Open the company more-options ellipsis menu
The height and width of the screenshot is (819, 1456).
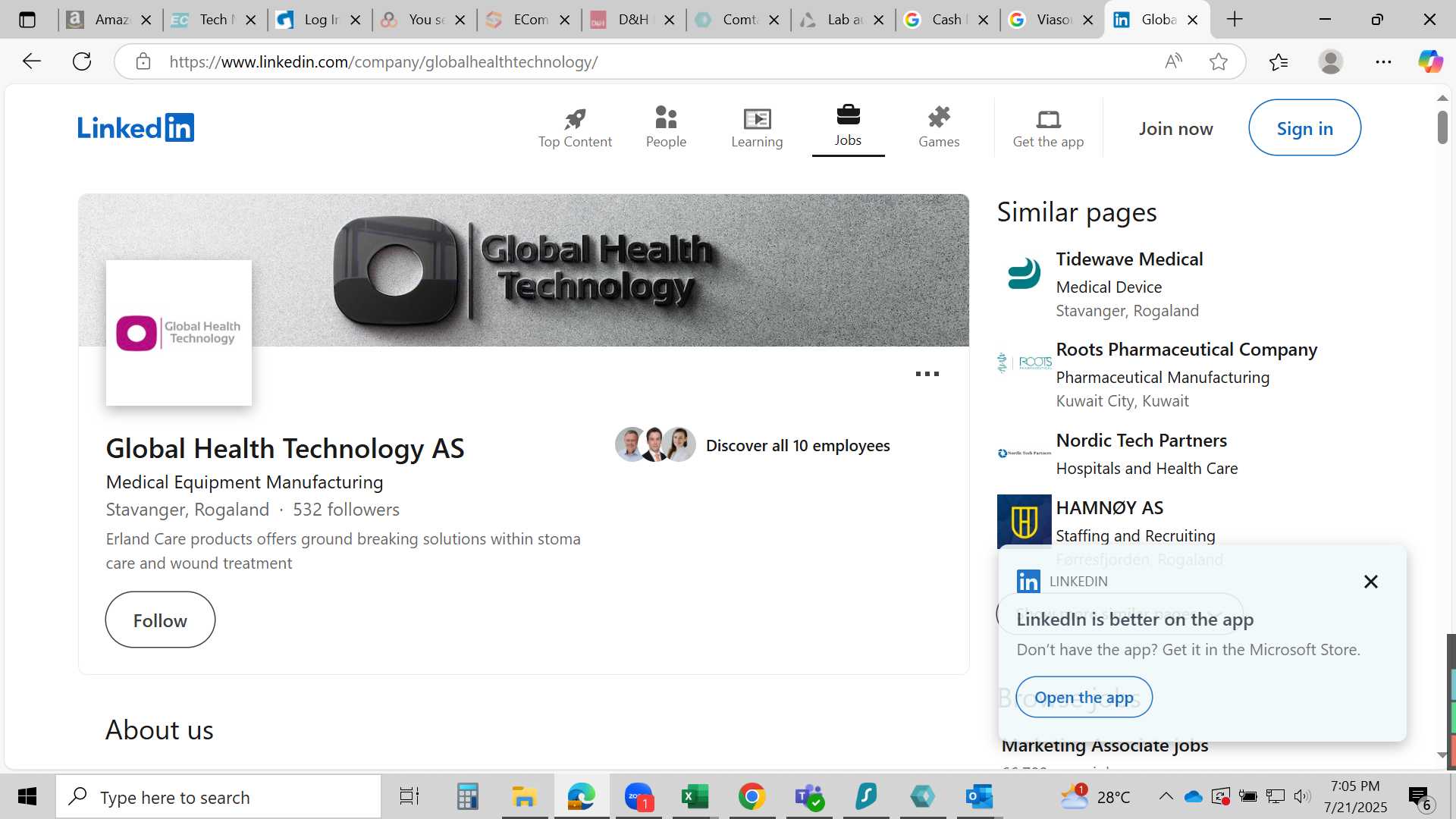927,374
